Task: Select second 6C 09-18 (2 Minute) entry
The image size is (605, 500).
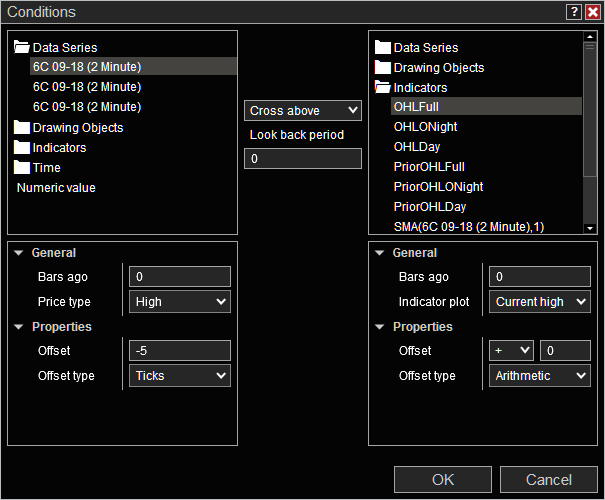Action: (87, 87)
